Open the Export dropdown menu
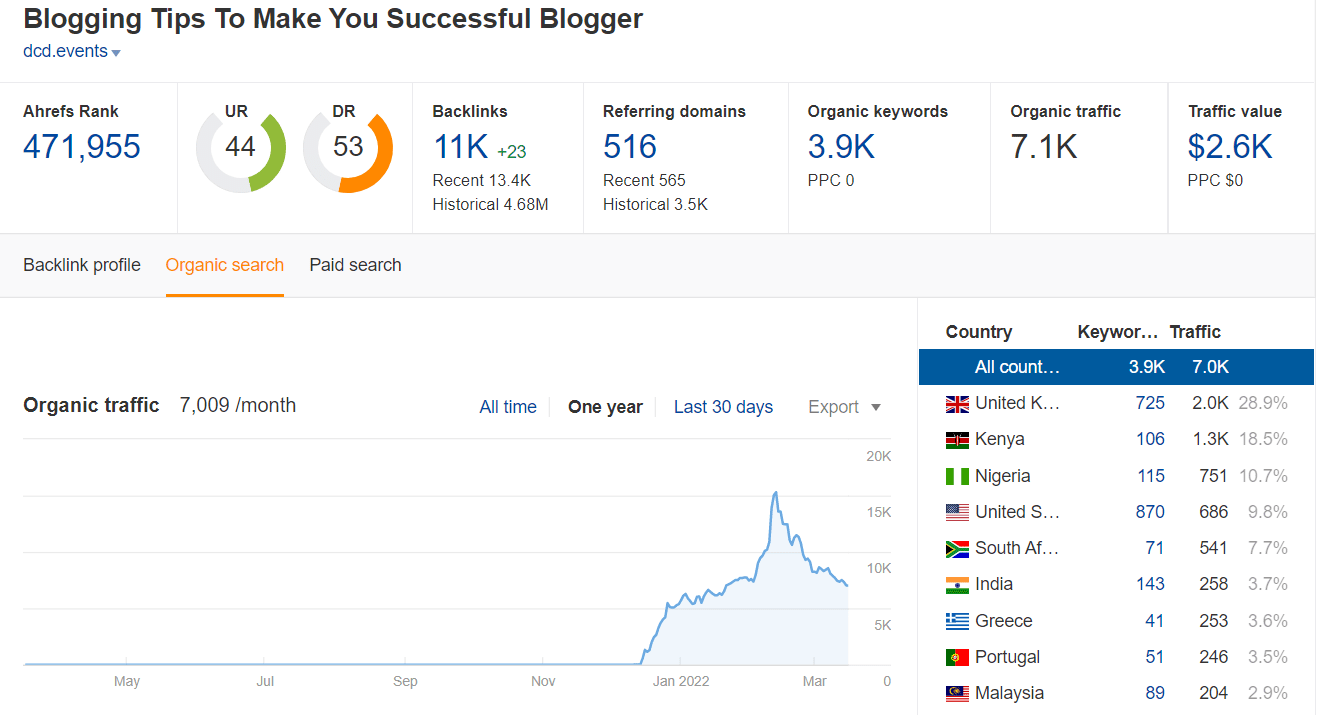1341x715 pixels. (844, 407)
